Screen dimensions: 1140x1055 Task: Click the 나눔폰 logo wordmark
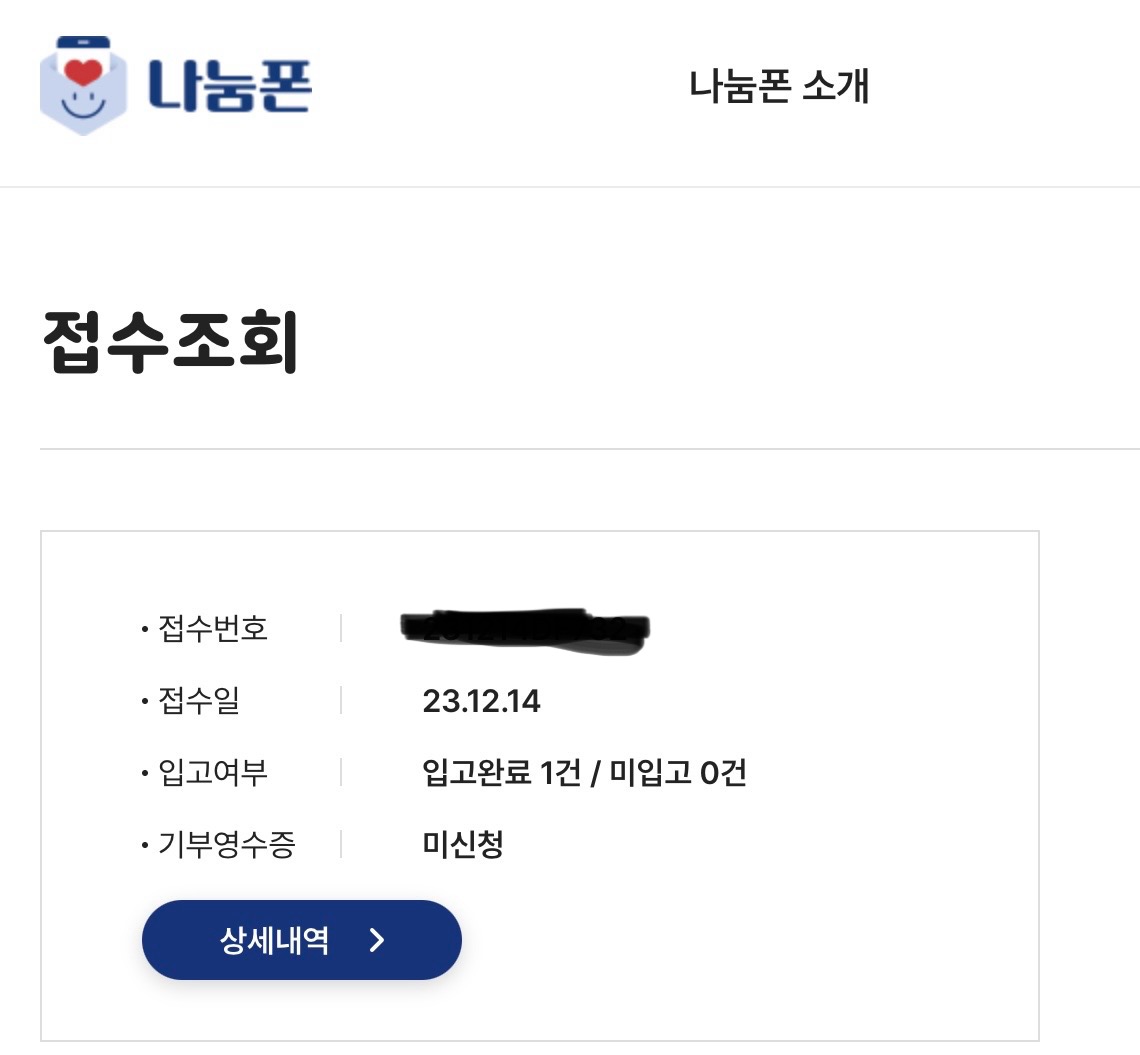[229, 85]
